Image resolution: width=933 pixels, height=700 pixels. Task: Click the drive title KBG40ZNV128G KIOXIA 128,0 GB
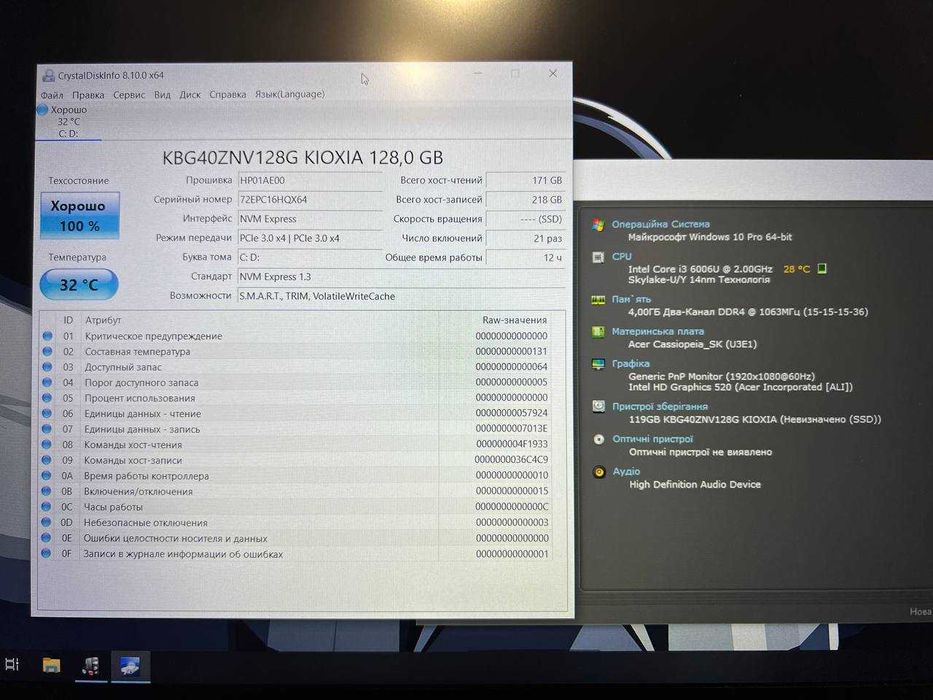(x=303, y=158)
